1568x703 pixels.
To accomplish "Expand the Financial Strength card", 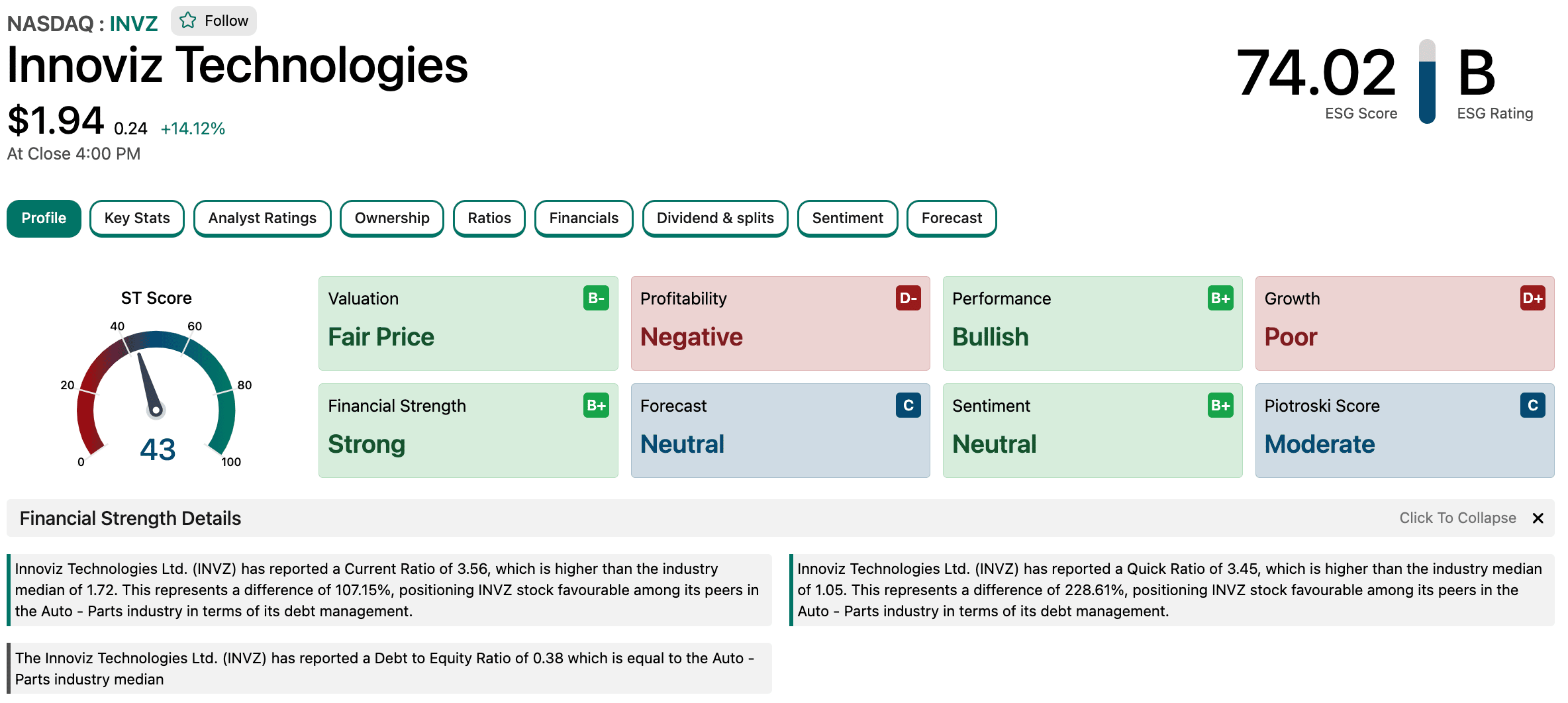I will [467, 430].
